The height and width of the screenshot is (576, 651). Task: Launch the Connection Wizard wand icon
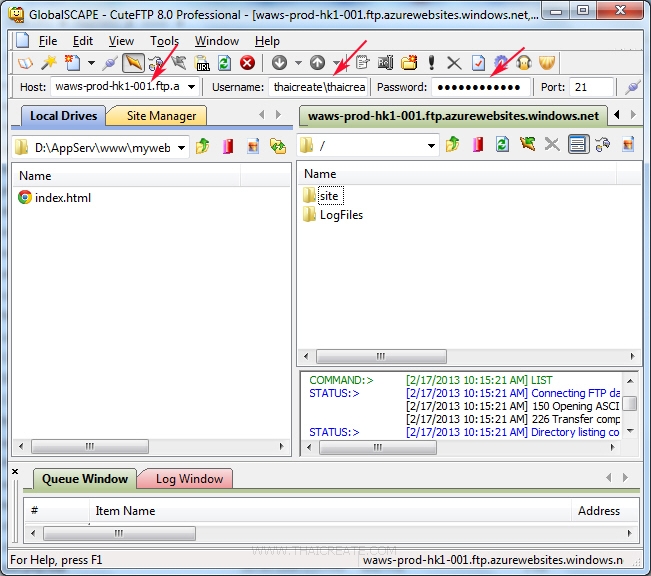pyautogui.click(x=49, y=63)
